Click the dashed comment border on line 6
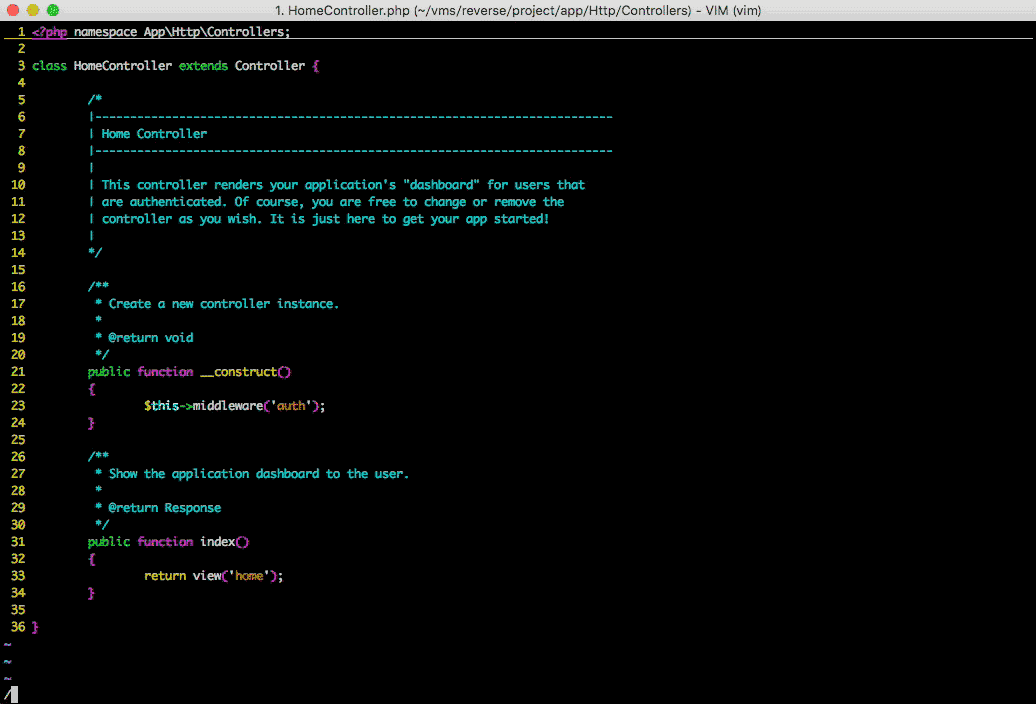 tap(351, 117)
